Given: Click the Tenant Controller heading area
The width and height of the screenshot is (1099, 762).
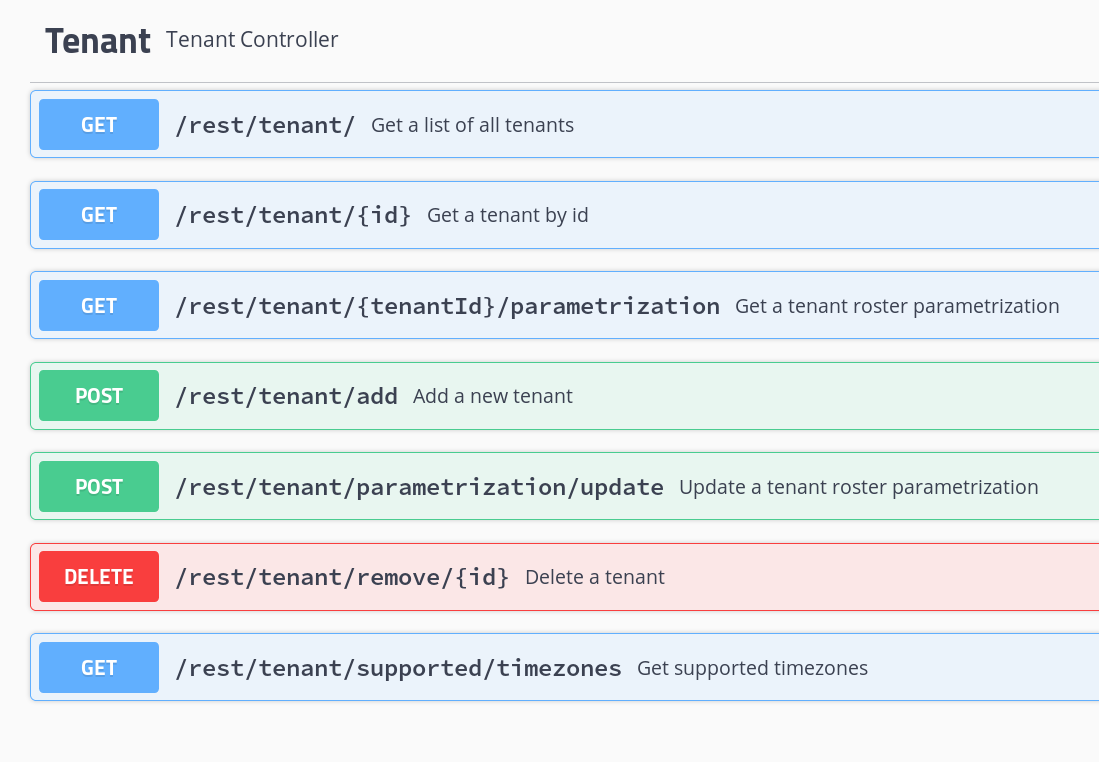Looking at the screenshot, I should pos(251,40).
